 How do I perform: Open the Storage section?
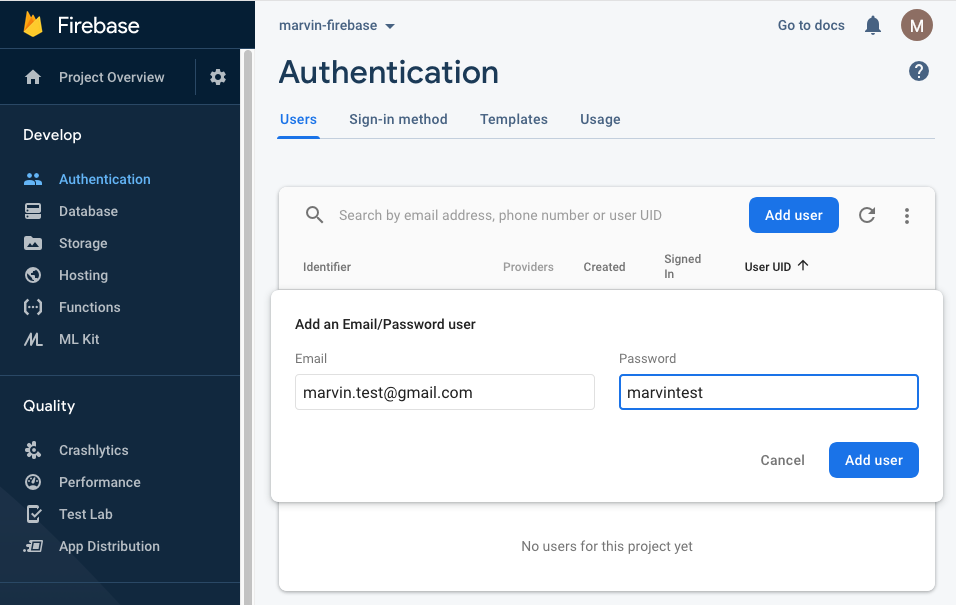click(83, 243)
